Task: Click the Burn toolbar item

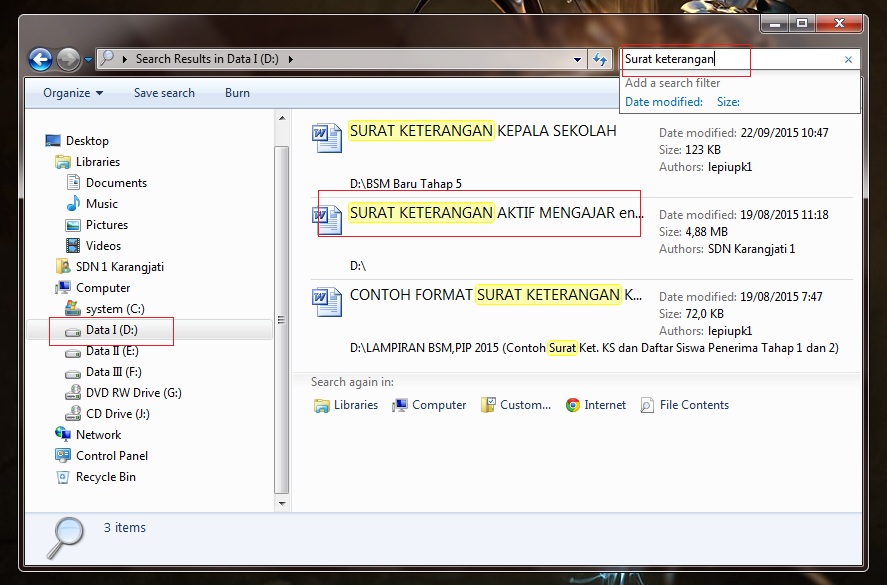Action: pos(237,92)
